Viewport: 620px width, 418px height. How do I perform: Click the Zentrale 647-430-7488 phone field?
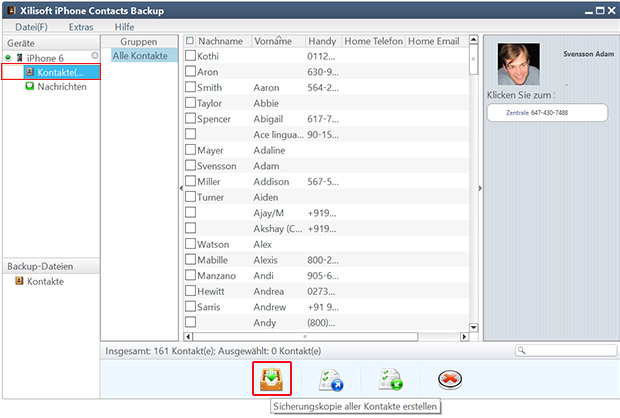(x=547, y=113)
